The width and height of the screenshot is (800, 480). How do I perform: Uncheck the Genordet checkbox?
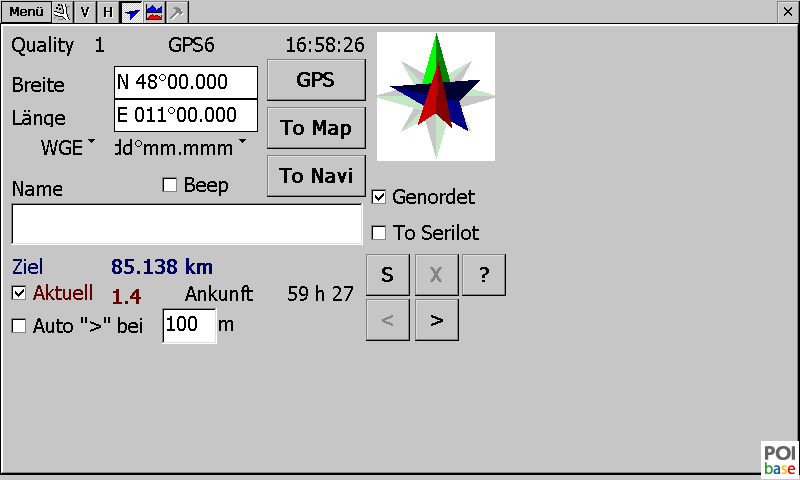[x=379, y=197]
